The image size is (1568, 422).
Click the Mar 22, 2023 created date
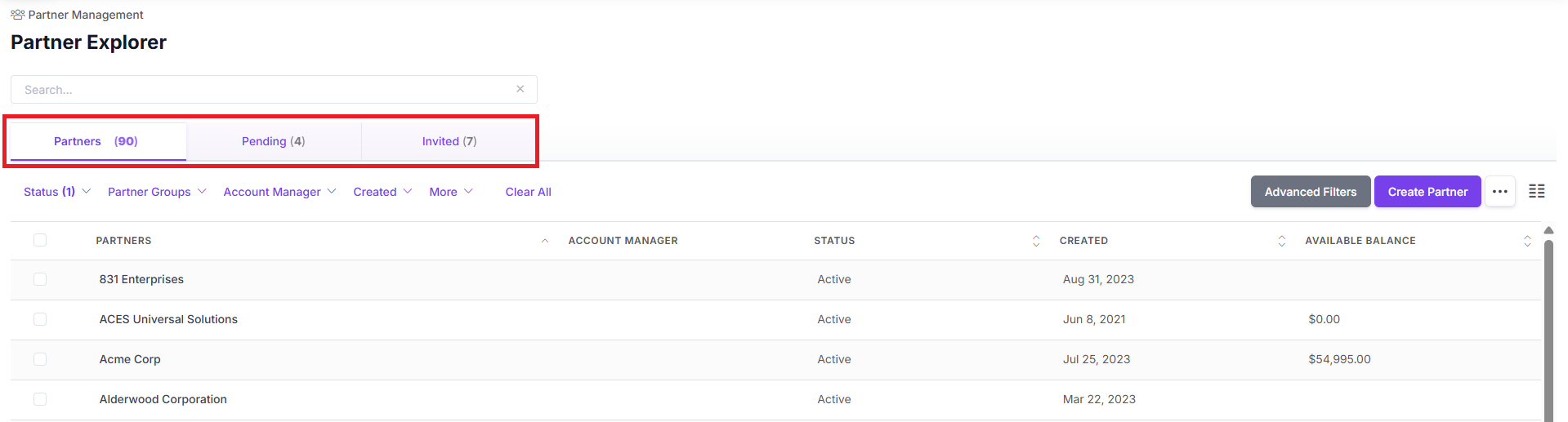pyautogui.click(x=1099, y=399)
